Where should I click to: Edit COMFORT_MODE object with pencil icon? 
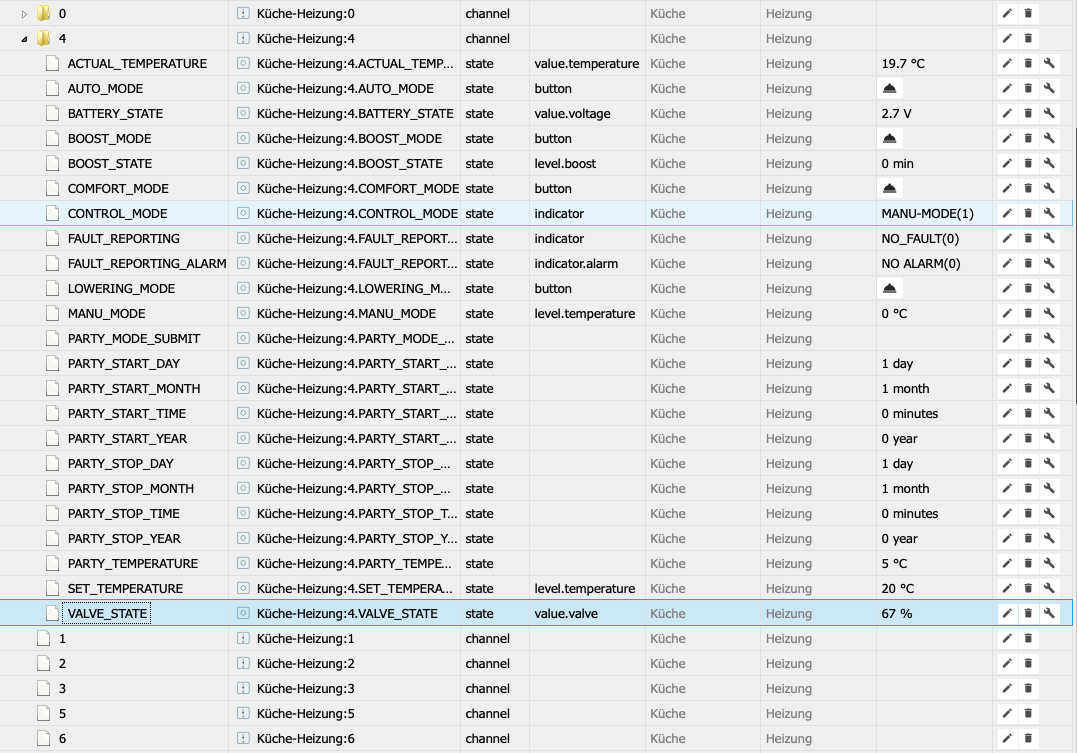[x=1007, y=188]
